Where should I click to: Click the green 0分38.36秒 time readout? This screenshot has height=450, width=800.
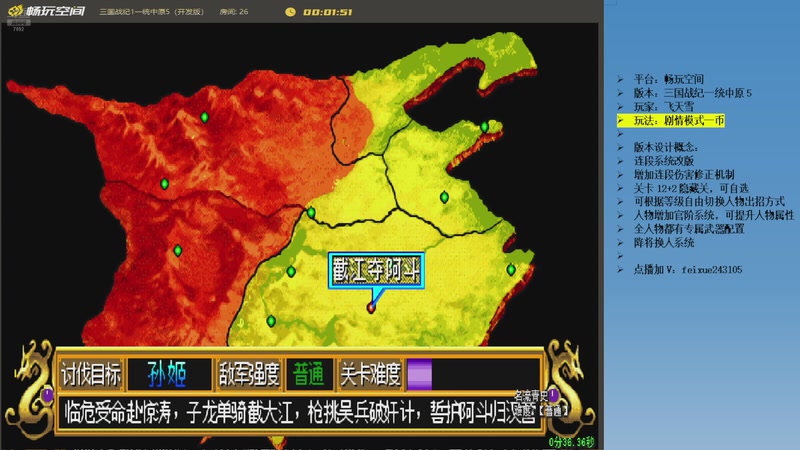(571, 442)
